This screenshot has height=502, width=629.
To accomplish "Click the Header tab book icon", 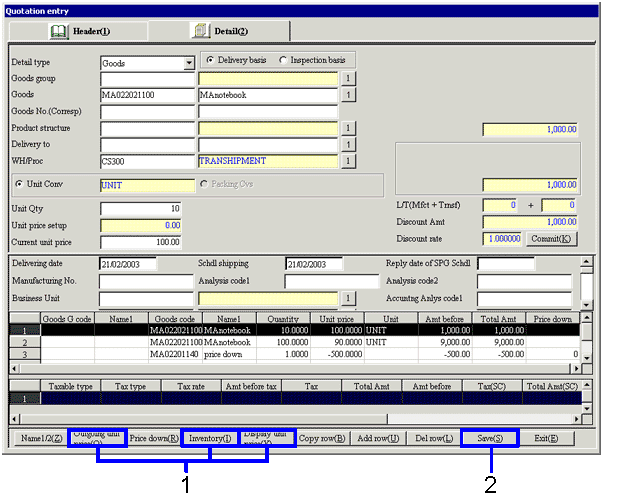I will (x=57, y=32).
